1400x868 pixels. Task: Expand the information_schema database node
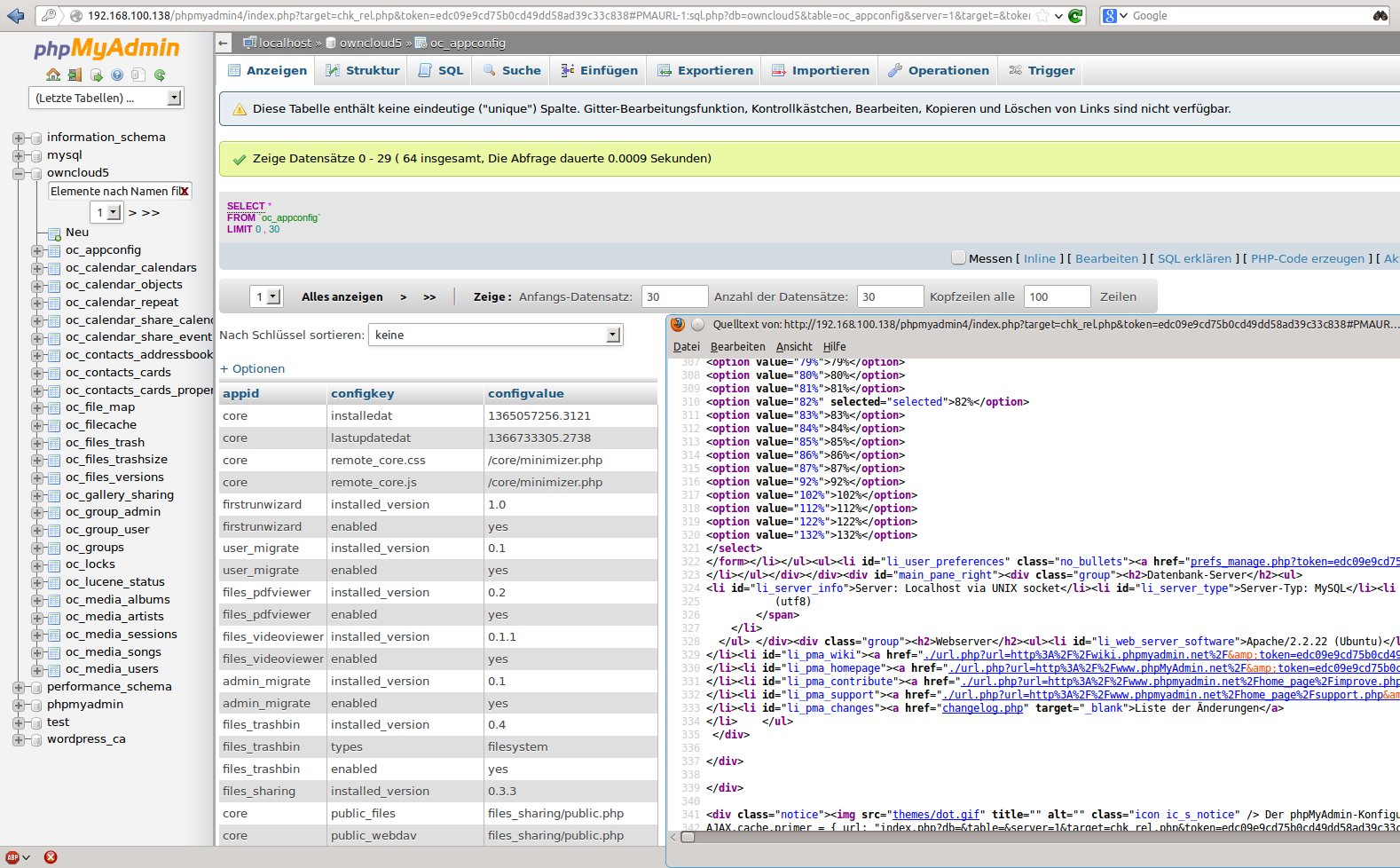(19, 138)
